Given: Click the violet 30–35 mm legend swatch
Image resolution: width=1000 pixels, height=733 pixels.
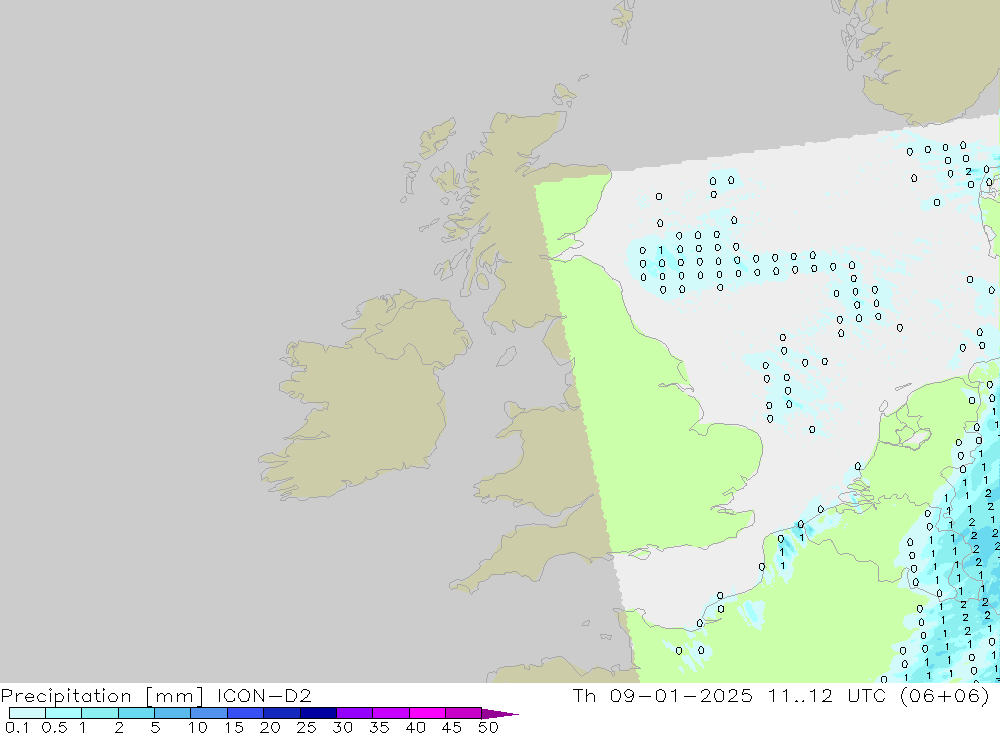Looking at the screenshot, I should point(354,714).
